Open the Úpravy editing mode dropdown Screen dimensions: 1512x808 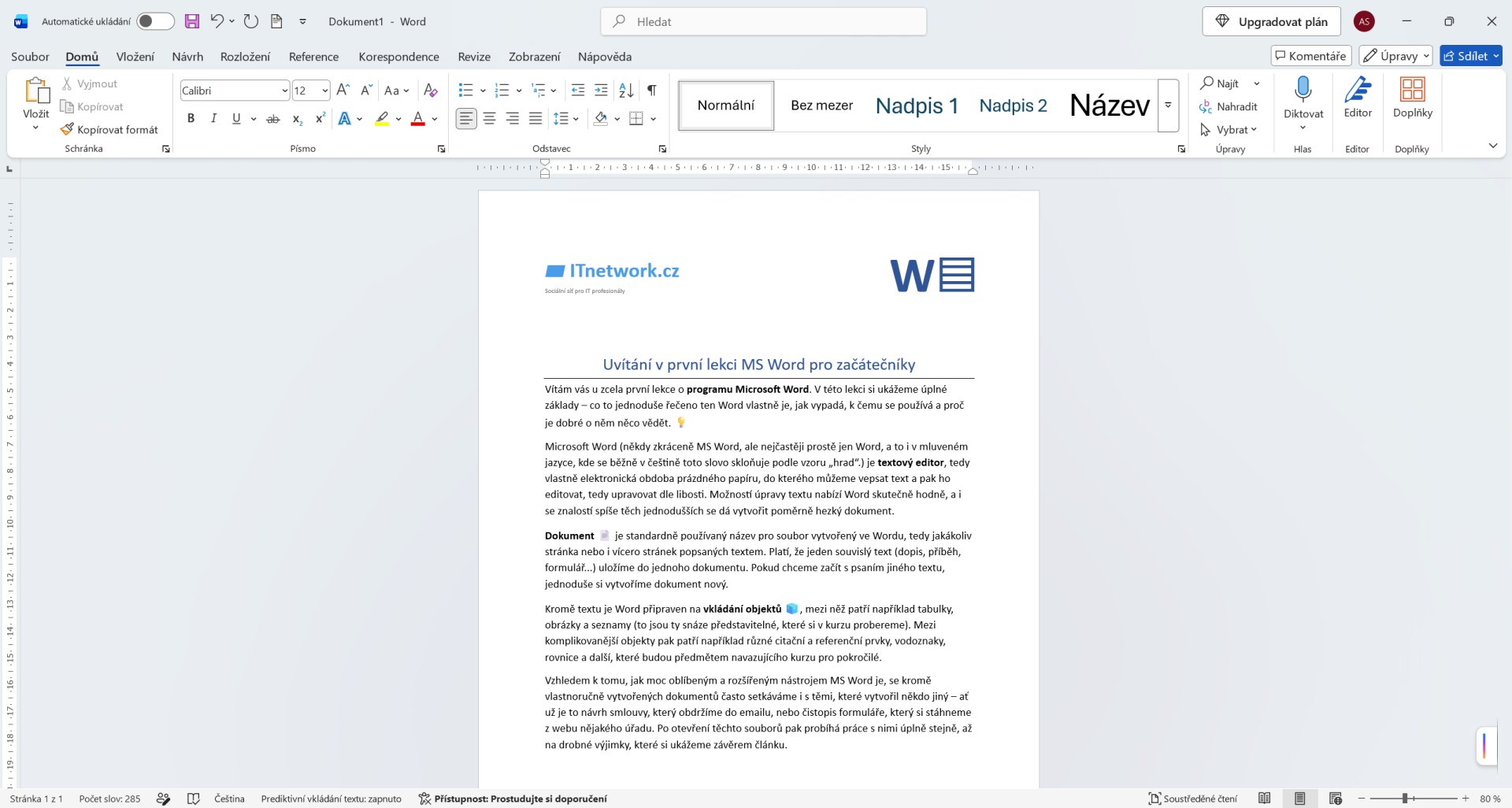[x=1395, y=56]
